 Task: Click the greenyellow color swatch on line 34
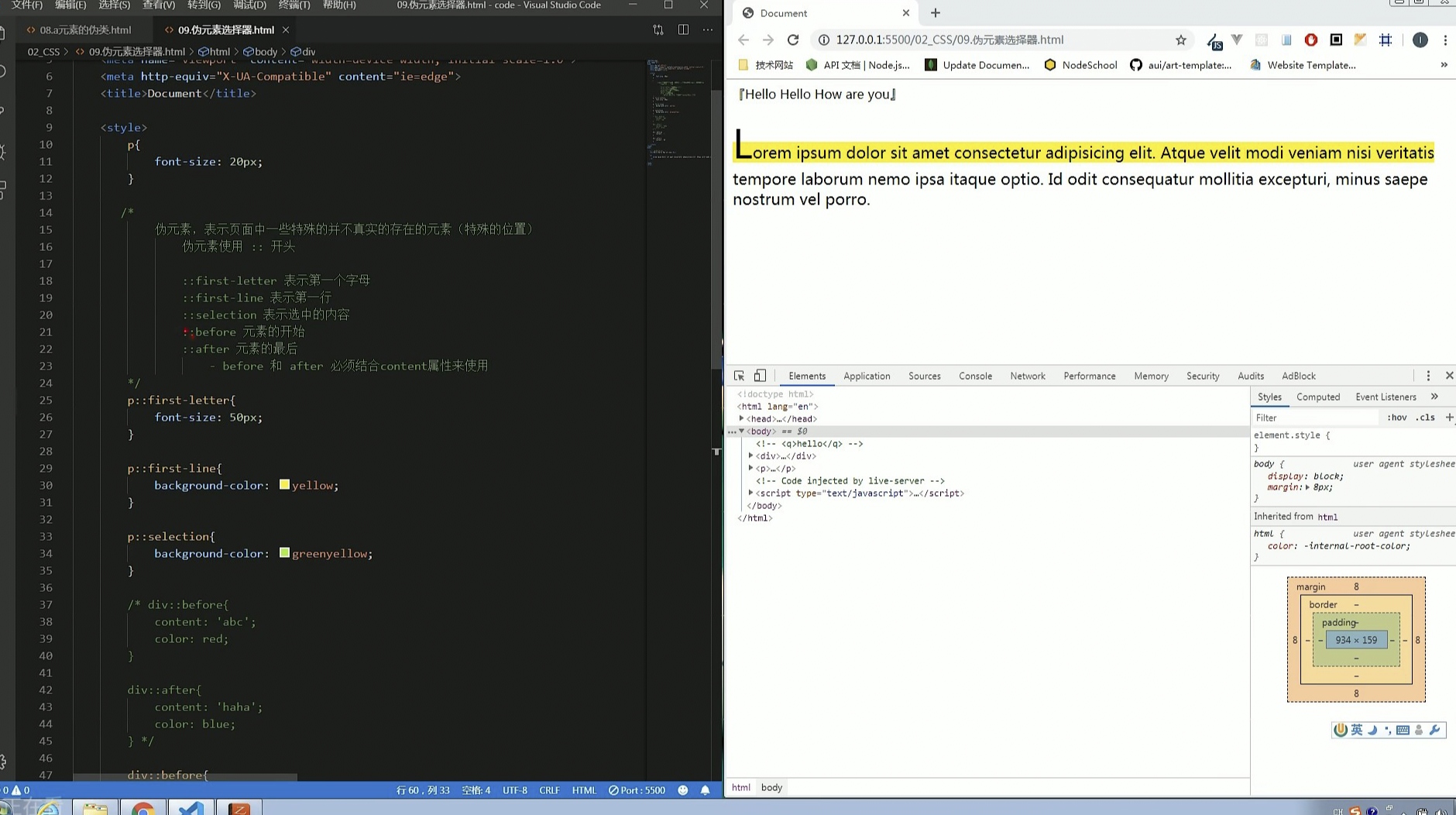tap(284, 552)
